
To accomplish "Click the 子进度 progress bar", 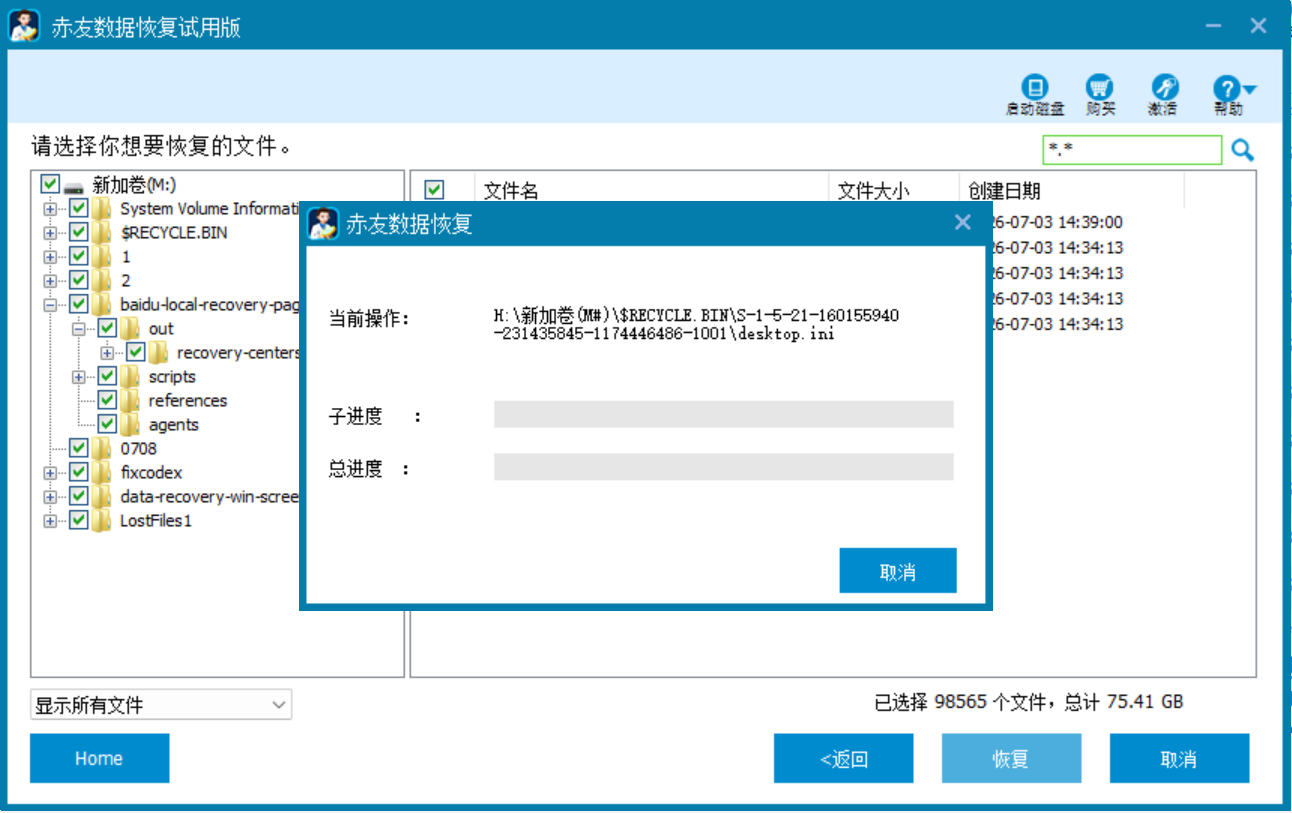I will coord(723,415).
